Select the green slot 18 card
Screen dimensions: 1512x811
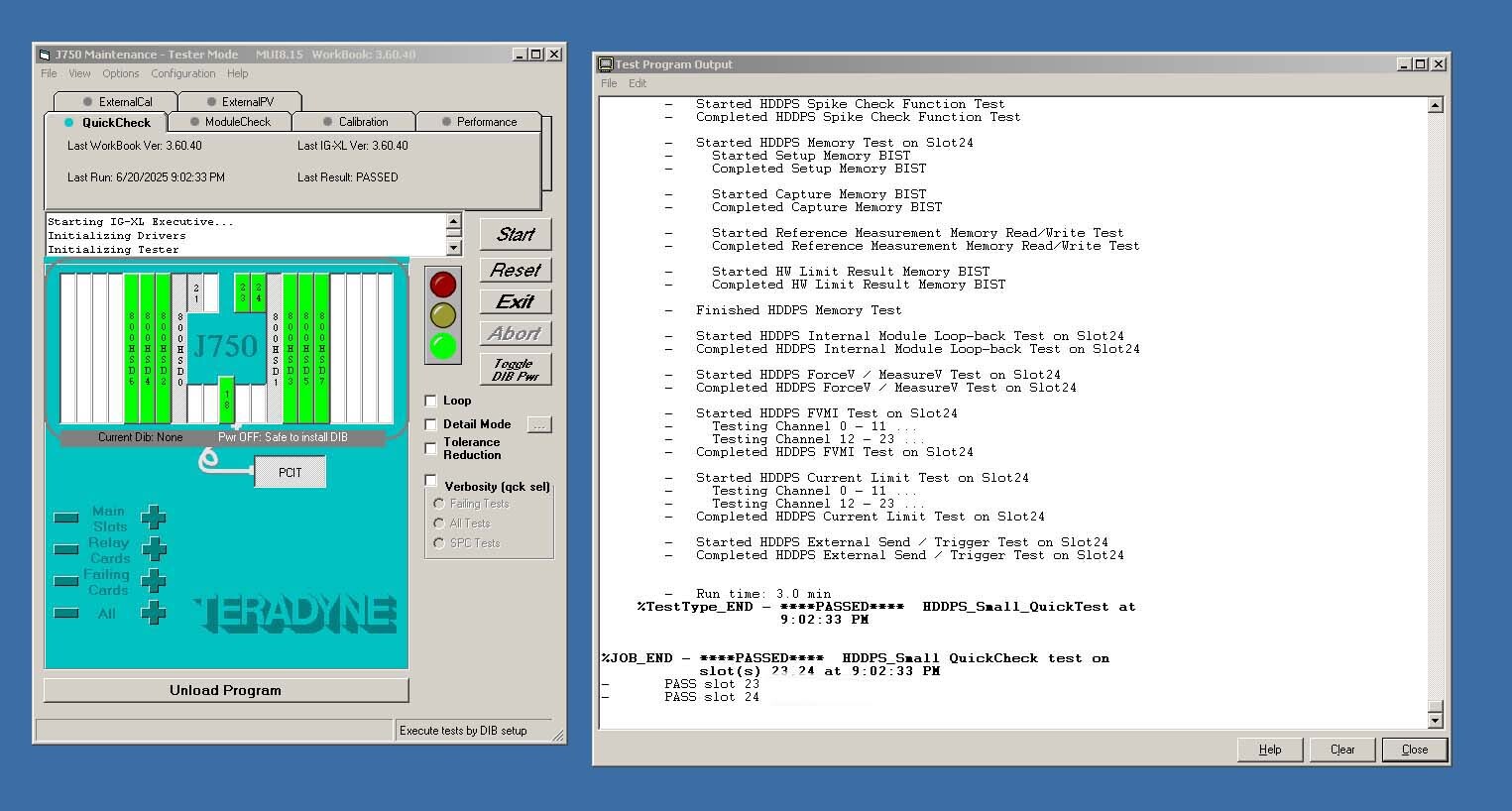point(226,398)
